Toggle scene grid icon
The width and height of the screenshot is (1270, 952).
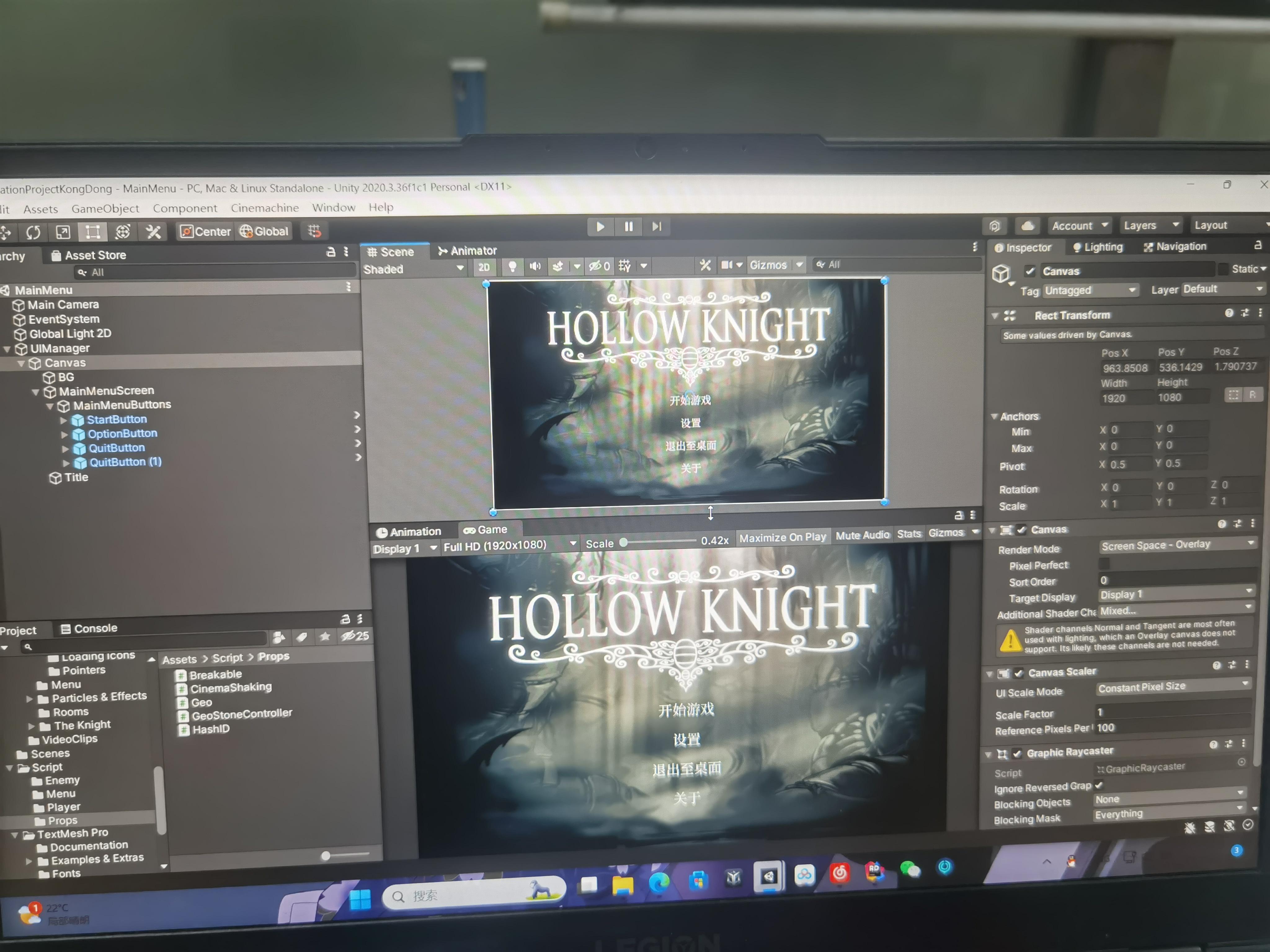point(625,266)
